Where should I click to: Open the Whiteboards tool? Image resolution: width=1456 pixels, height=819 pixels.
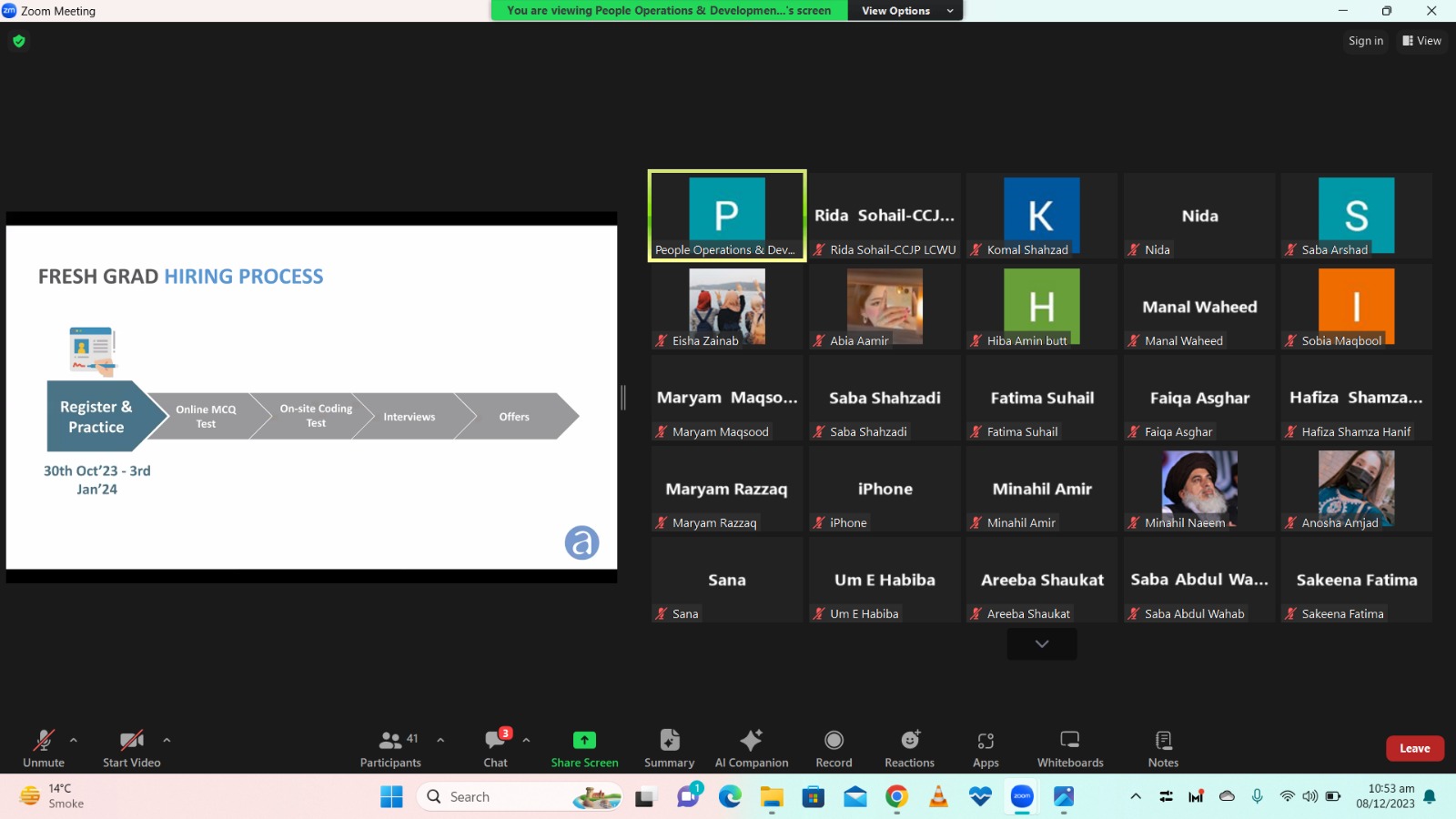click(x=1070, y=748)
